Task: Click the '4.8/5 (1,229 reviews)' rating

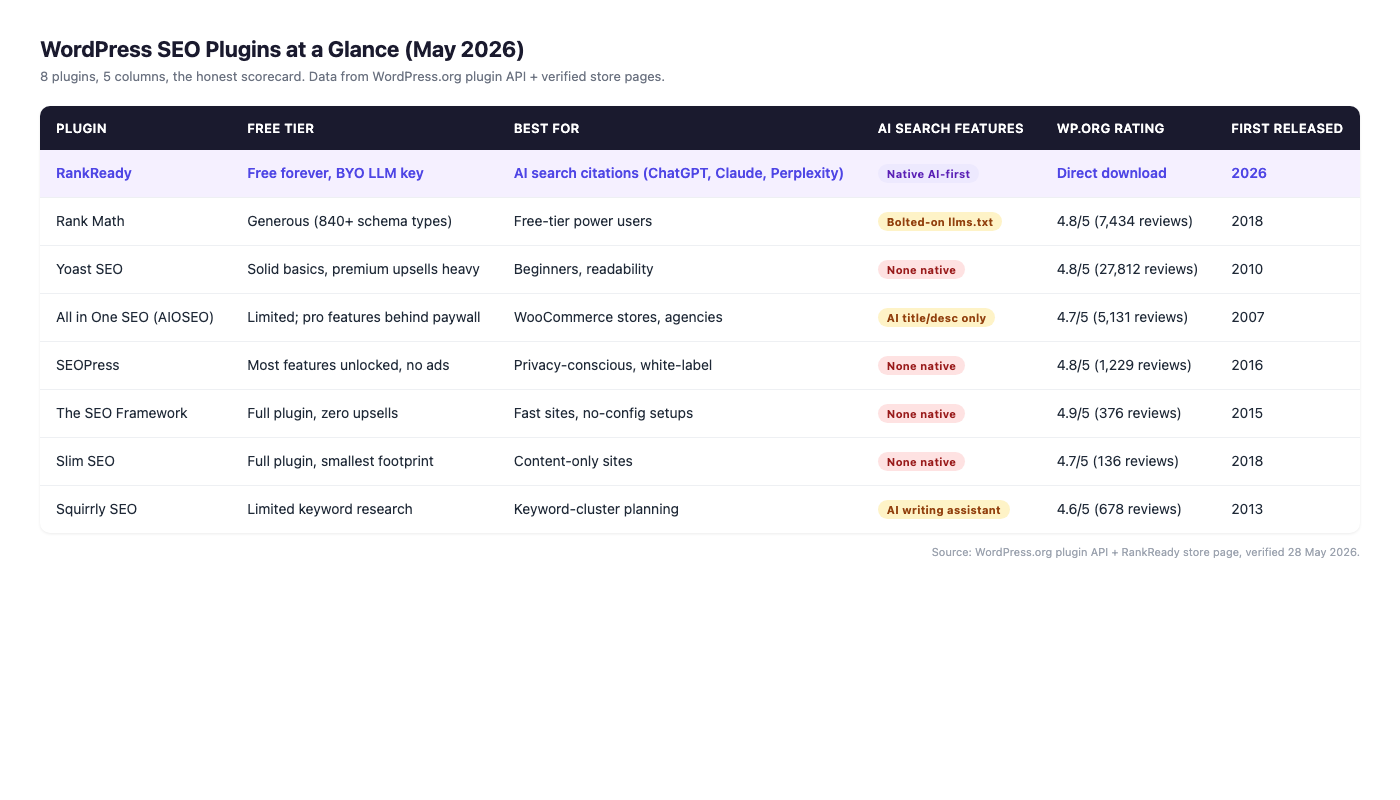Action: [x=1124, y=365]
